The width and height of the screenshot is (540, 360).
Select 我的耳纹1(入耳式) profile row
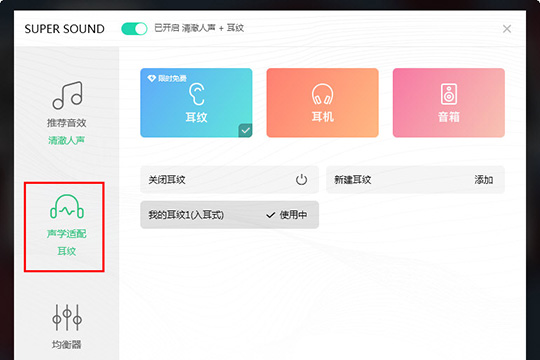pos(229,215)
